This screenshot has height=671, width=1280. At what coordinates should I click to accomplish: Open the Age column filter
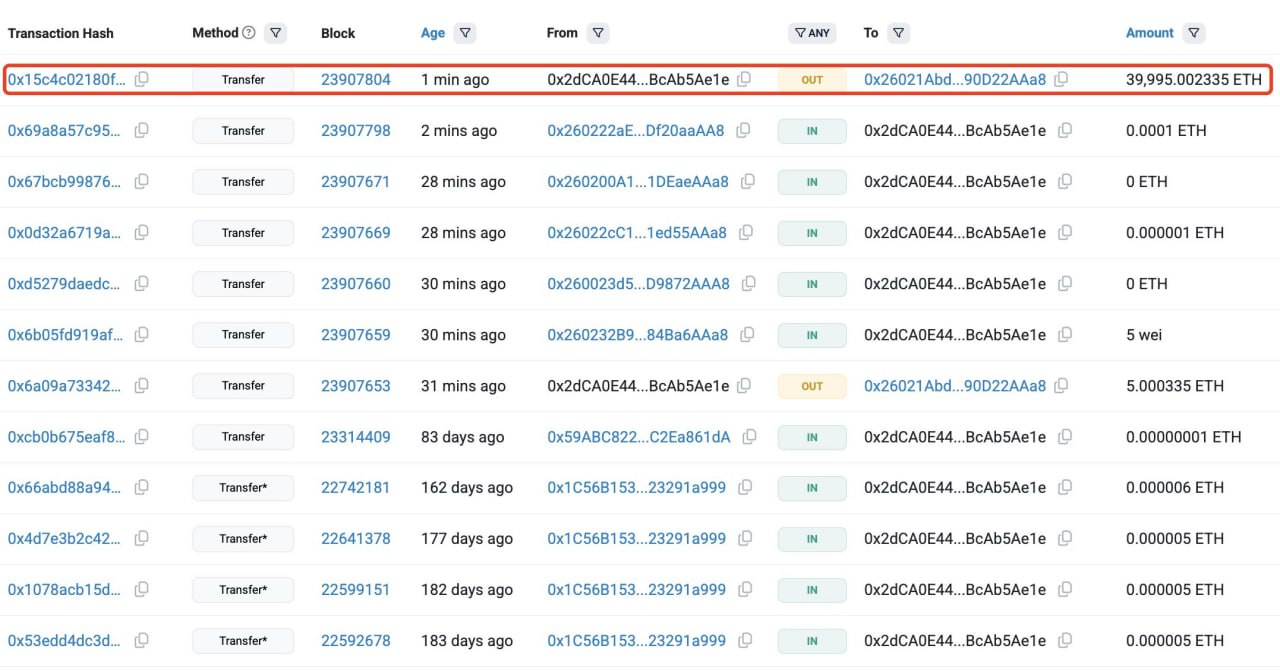tap(464, 33)
